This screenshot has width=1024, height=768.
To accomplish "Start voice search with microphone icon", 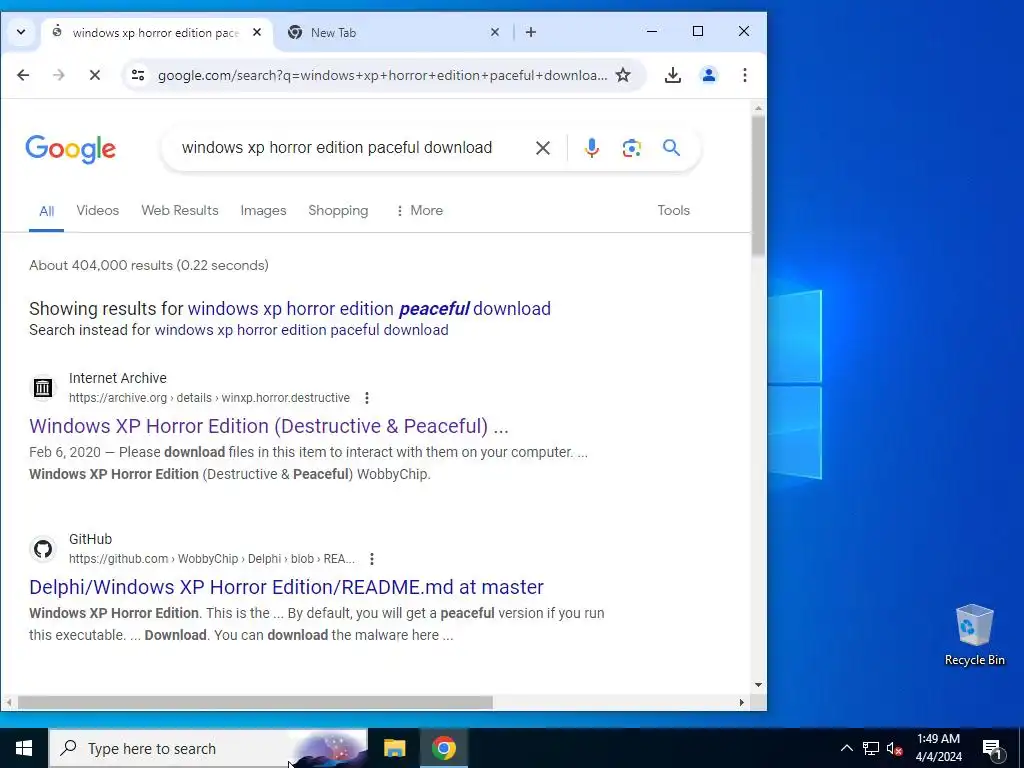I will pos(592,148).
